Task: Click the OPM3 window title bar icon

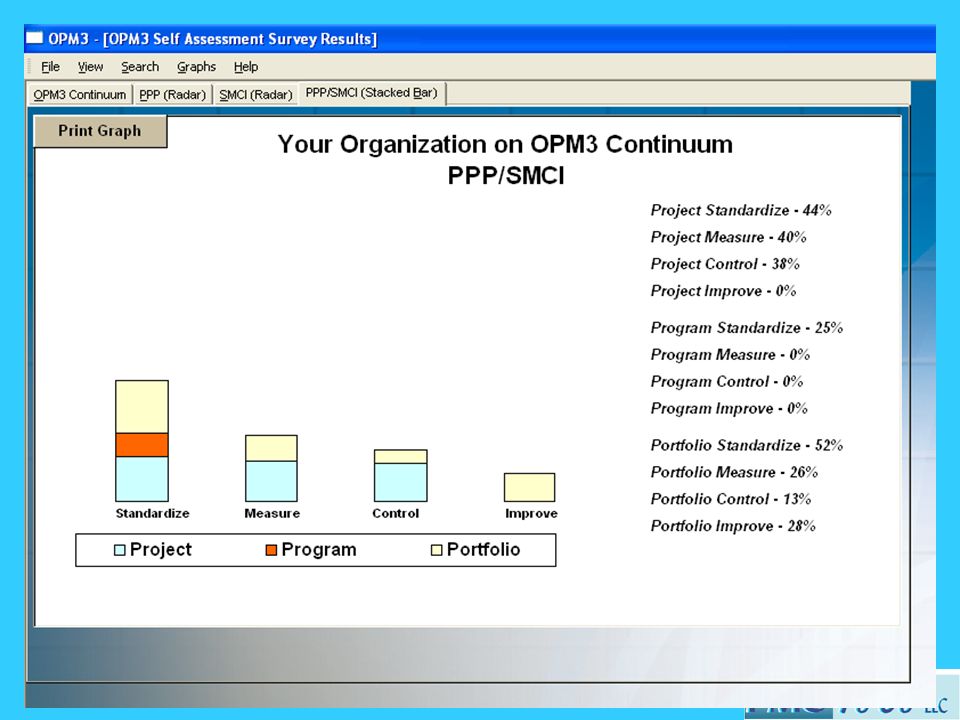Action: click(34, 38)
